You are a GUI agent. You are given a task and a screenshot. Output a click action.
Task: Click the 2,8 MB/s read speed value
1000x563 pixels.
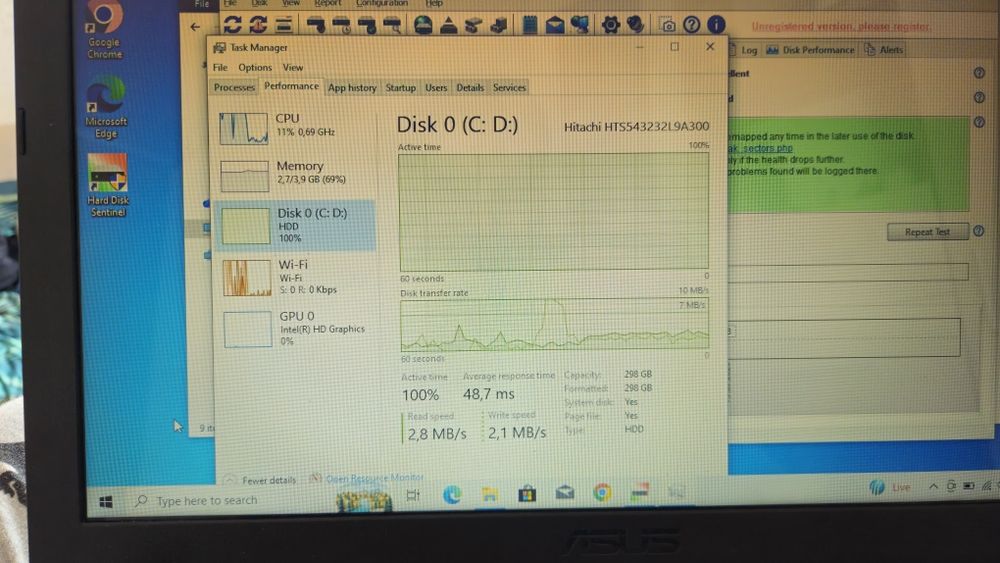[437, 434]
